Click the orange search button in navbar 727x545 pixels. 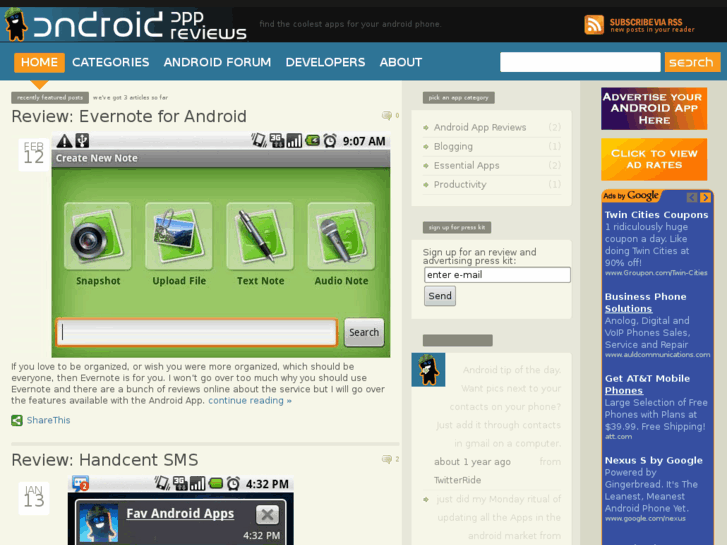click(692, 62)
